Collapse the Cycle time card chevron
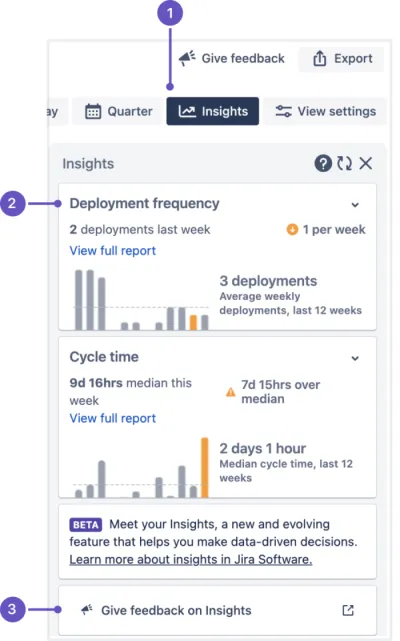 click(x=355, y=359)
